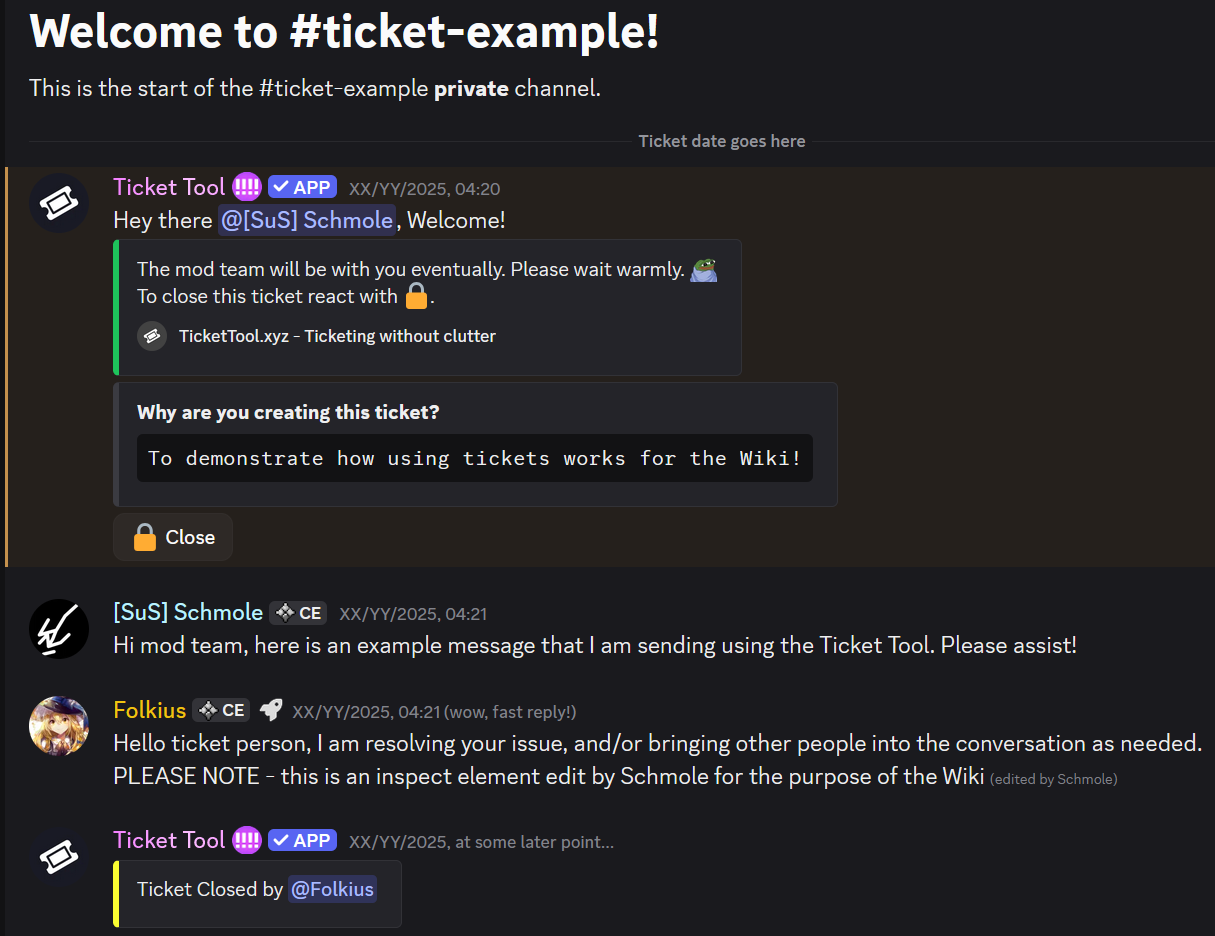This screenshot has width=1215, height=936.
Task: Click the TicketTool.xyz footer icon
Action: (x=151, y=336)
